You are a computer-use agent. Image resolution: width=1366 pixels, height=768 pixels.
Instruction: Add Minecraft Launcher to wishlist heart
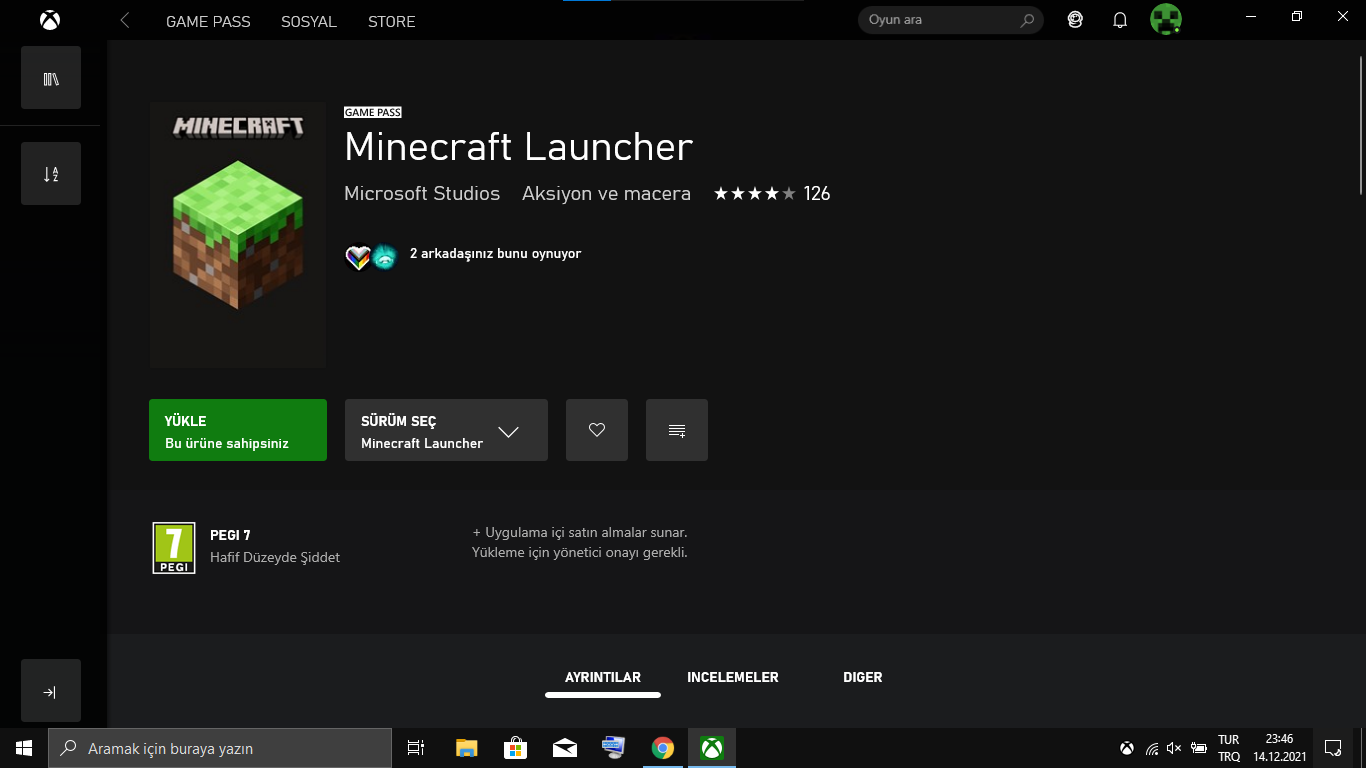click(x=597, y=430)
